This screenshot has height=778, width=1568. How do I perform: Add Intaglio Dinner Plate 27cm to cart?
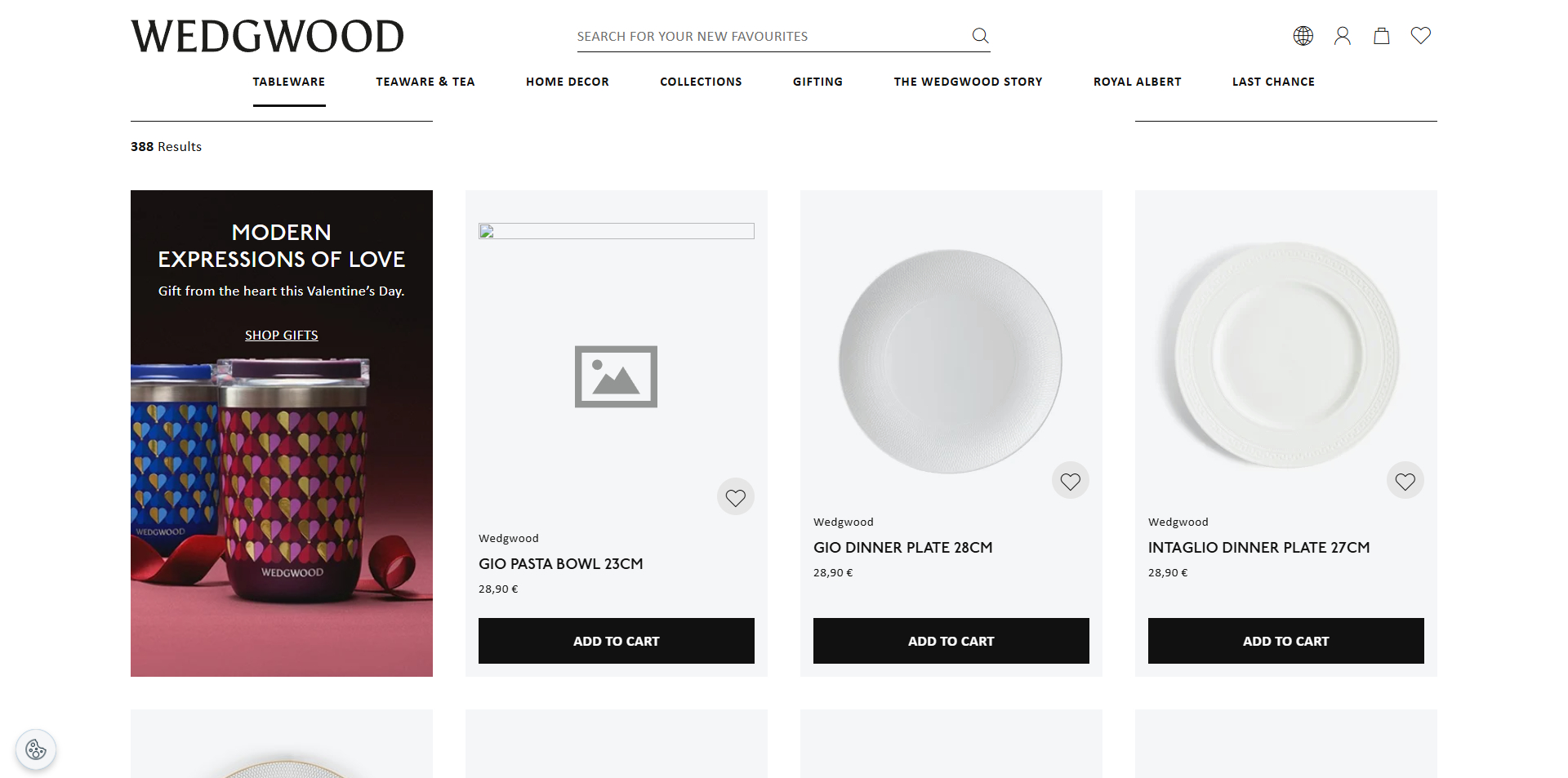click(1285, 641)
